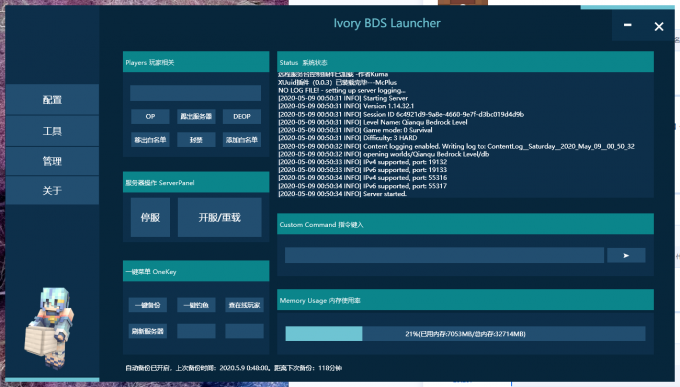Viewport: 680px width, 387px height.
Task: Click the Custom Command 指令键入 header
Action: pyautogui.click(x=465, y=224)
